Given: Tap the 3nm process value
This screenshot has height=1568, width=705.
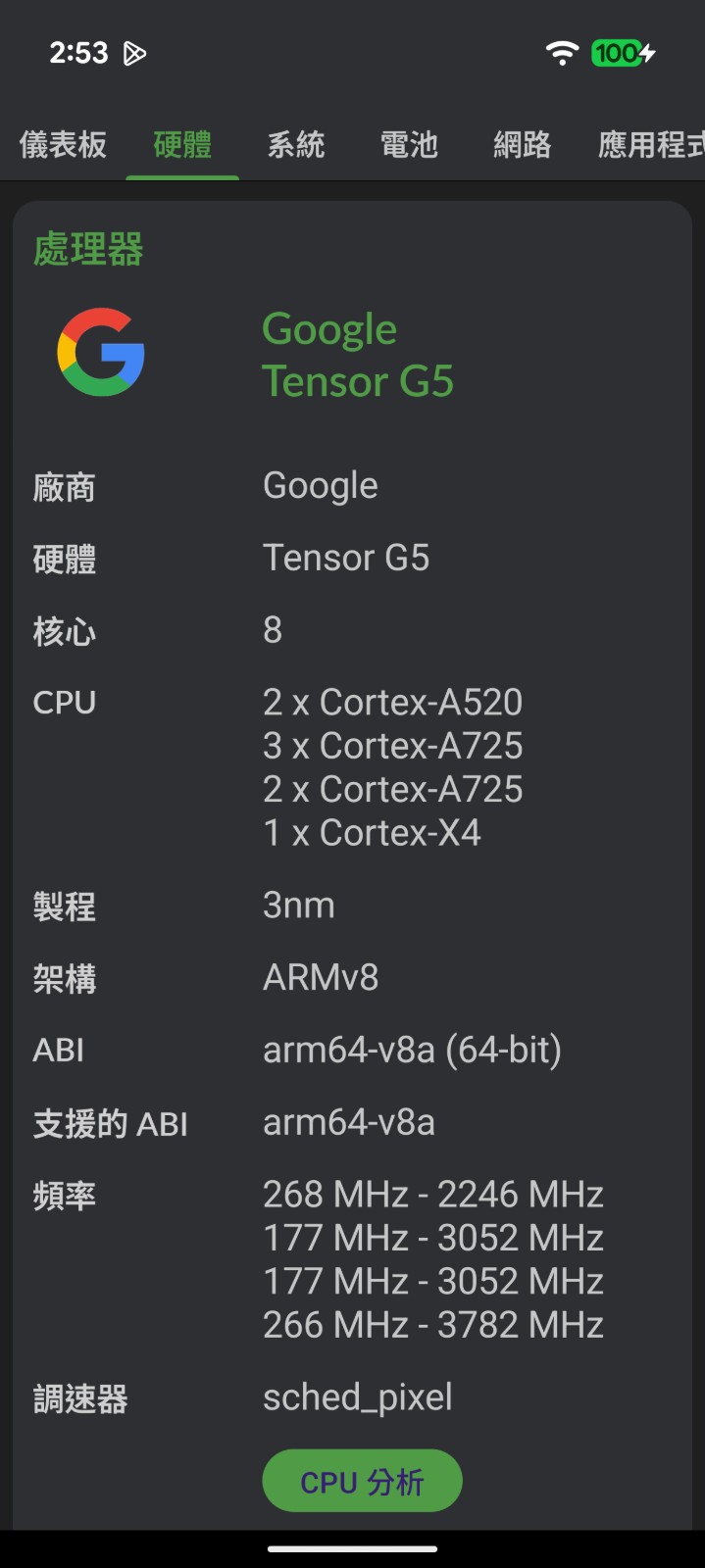Looking at the screenshot, I should click(x=299, y=906).
